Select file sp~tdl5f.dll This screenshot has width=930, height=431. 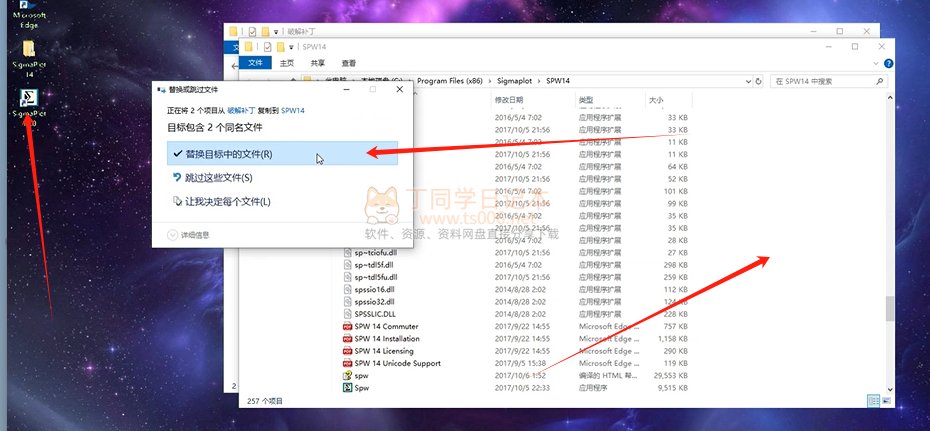(374, 265)
